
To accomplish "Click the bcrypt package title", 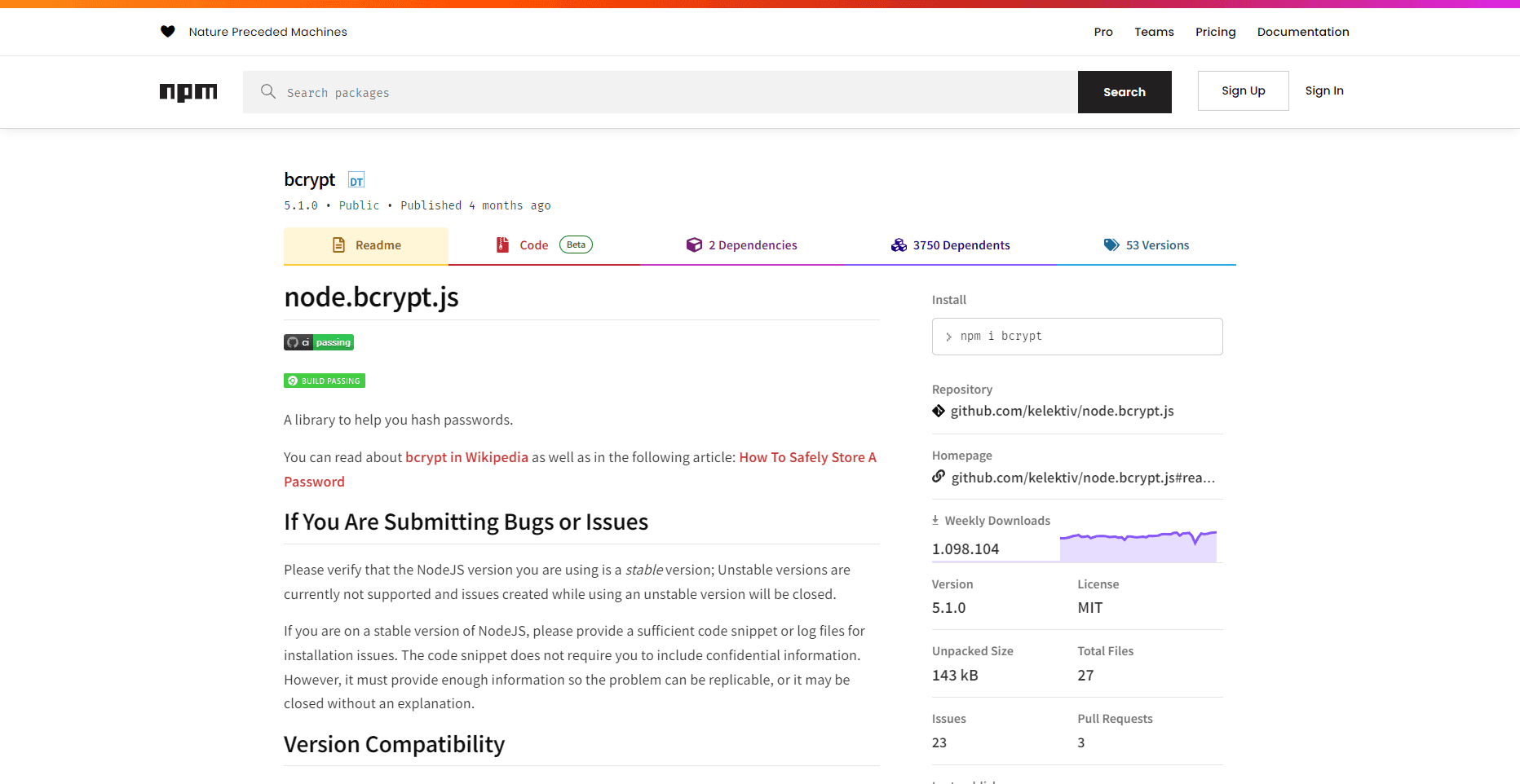I will (309, 179).
